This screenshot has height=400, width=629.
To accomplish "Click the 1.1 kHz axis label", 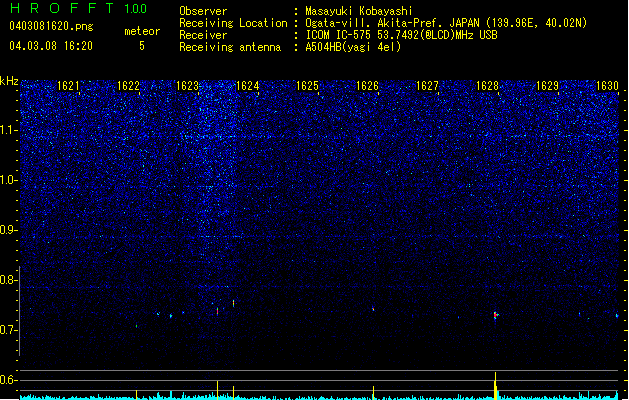I will coord(7,130).
